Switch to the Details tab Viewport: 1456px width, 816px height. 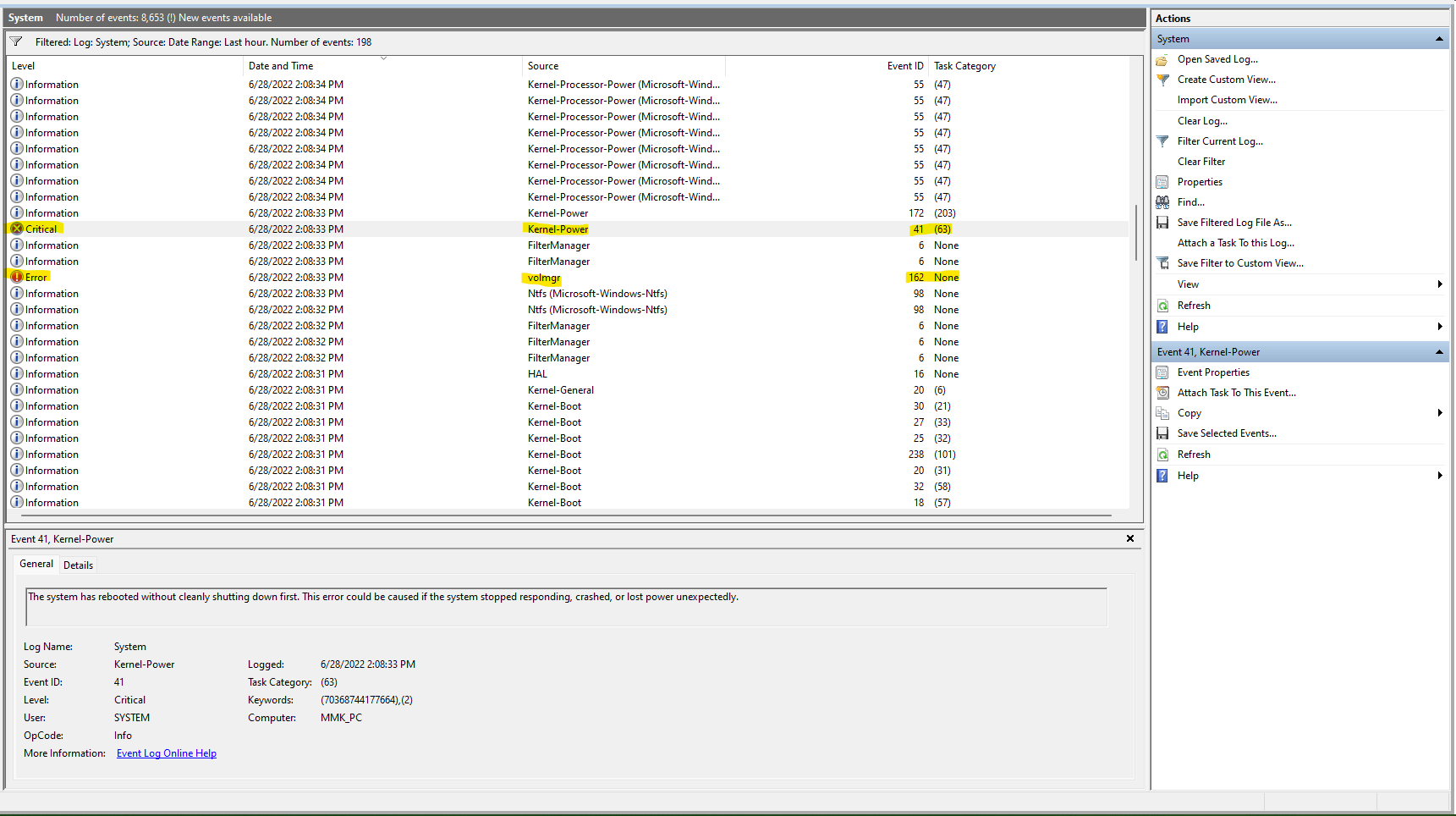tap(78, 565)
